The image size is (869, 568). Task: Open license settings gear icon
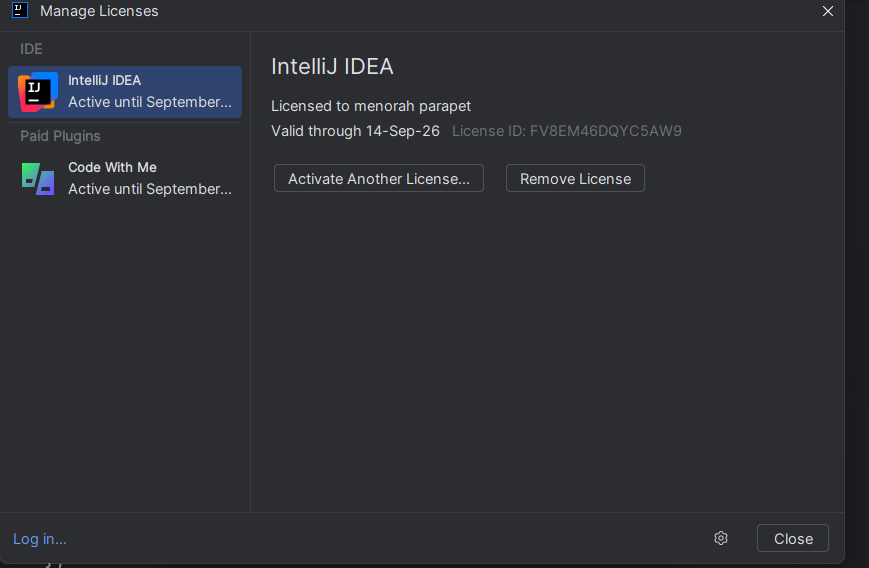tap(720, 538)
